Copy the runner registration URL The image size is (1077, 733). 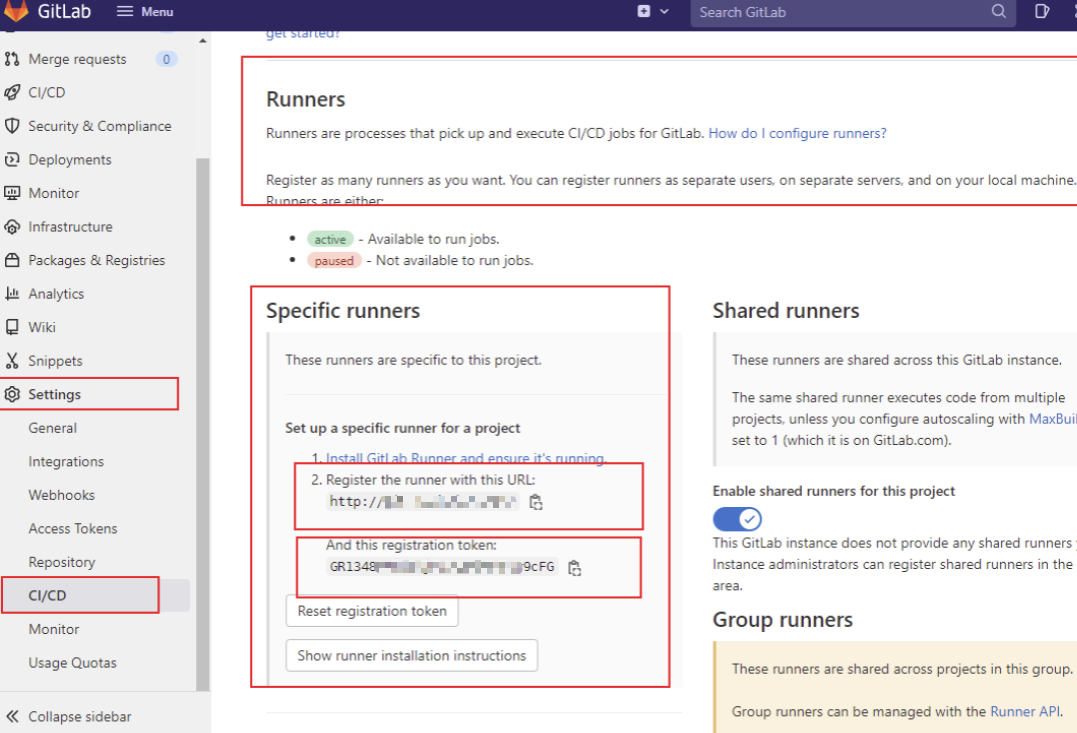(x=536, y=502)
